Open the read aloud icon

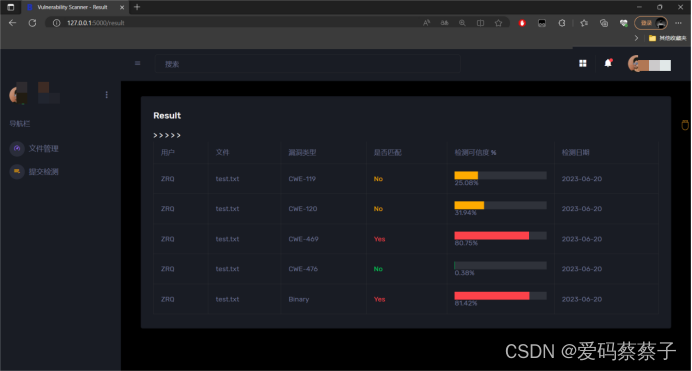[x=426, y=23]
